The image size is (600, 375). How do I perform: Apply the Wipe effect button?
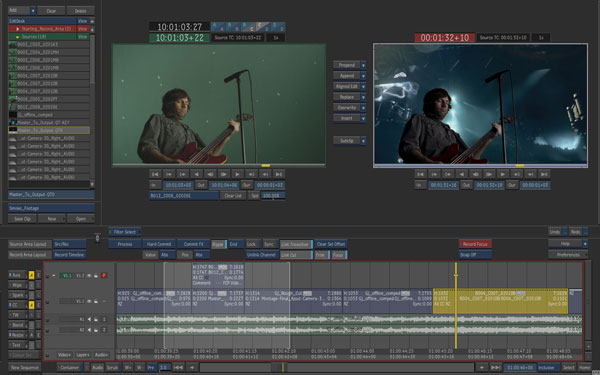click(18, 285)
